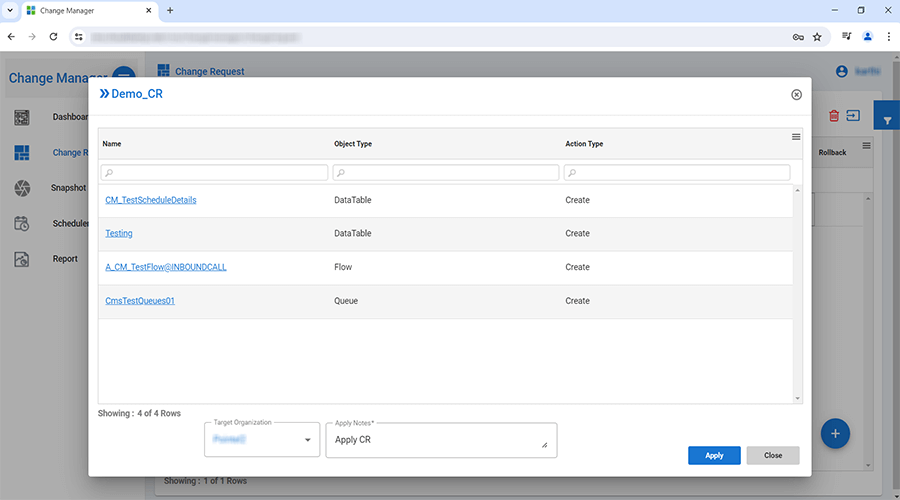Open the Chrome three-dot menu
This screenshot has width=900, height=500.
click(x=888, y=36)
